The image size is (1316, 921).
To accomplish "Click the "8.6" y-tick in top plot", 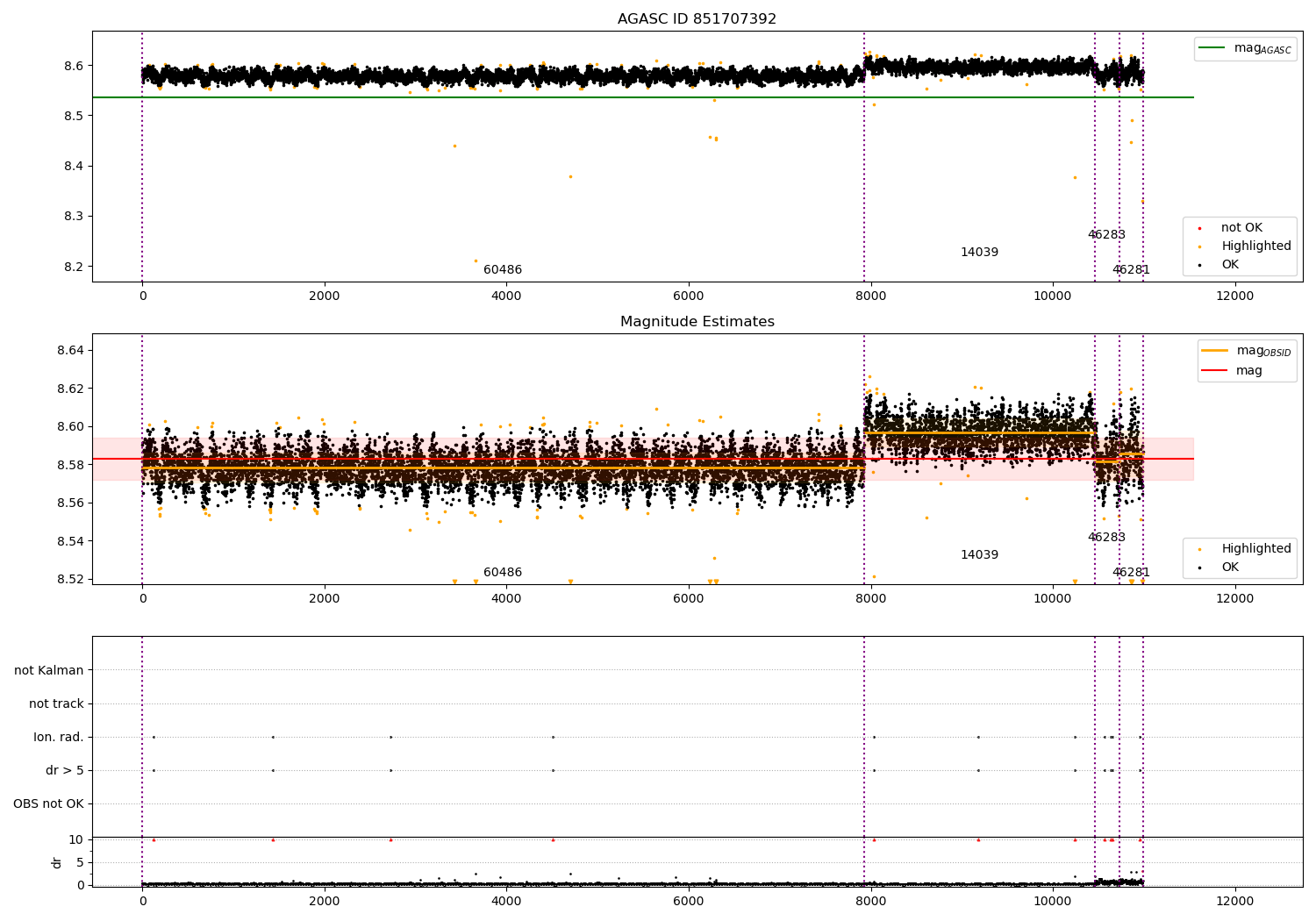I will click(x=74, y=67).
